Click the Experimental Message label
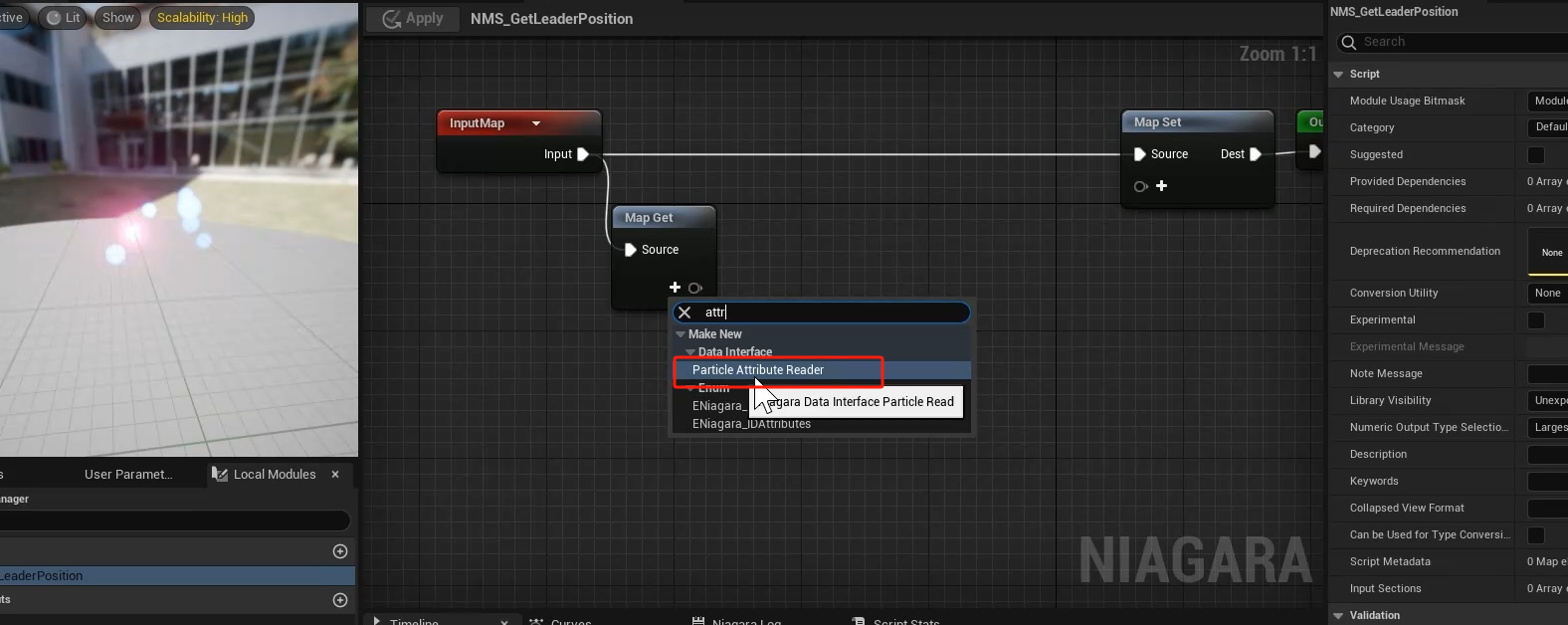This screenshot has height=625, width=1568. pos(1407,347)
